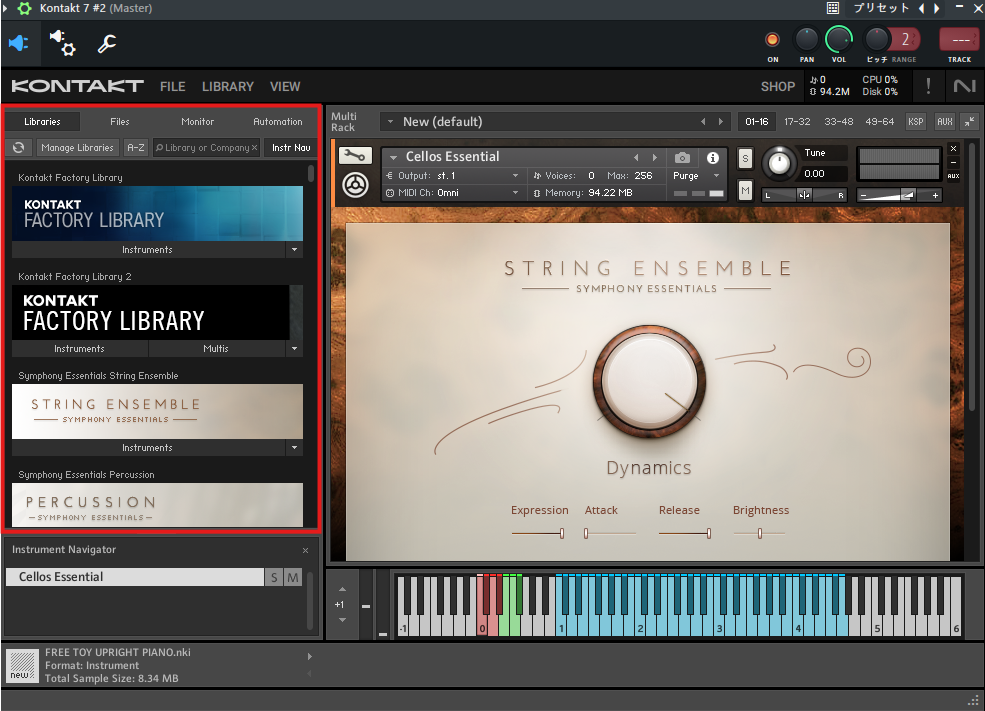Mute Cellos Essential in Instrument Navigator
The image size is (985, 711).
(293, 577)
